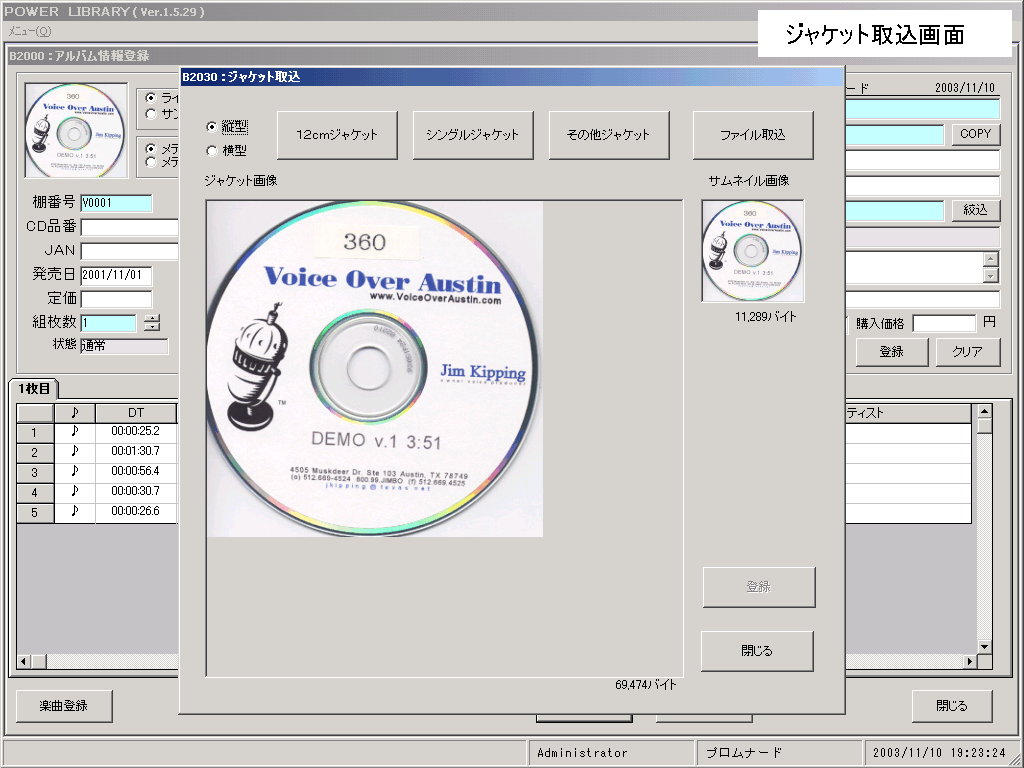The width and height of the screenshot is (1024, 768).
Task: Click the horizontal scrollbar left arrow
Action: point(24,662)
